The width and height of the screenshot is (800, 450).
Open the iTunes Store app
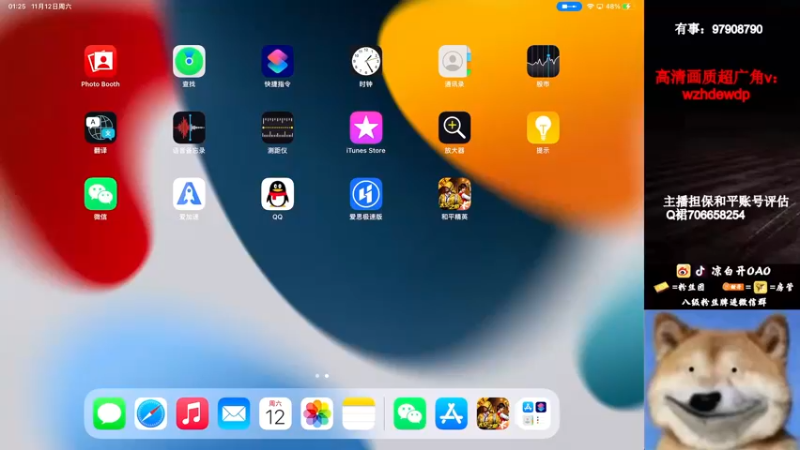[366, 128]
